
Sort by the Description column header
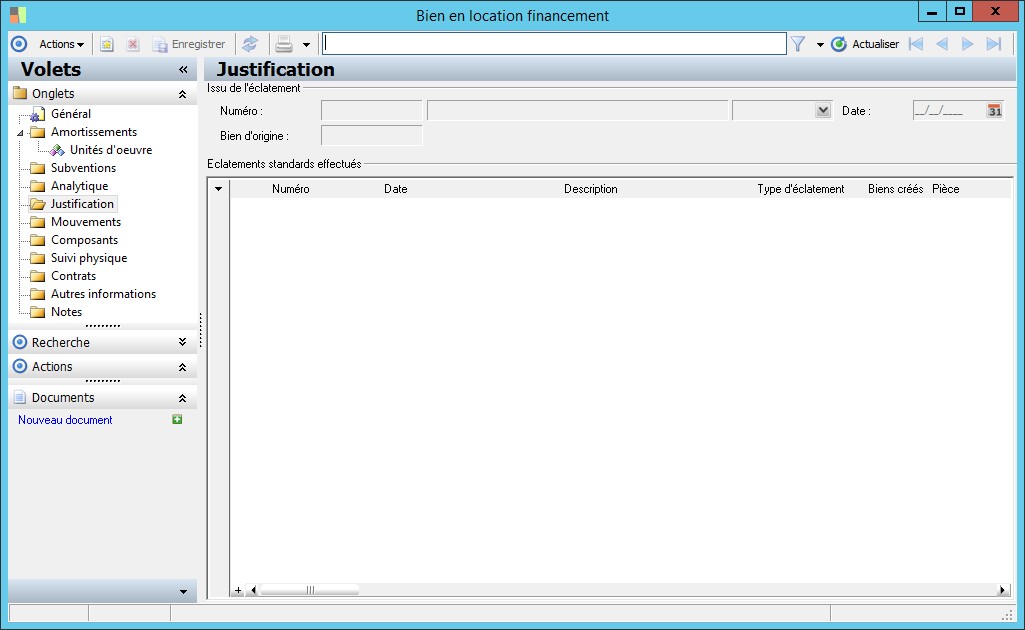point(590,189)
